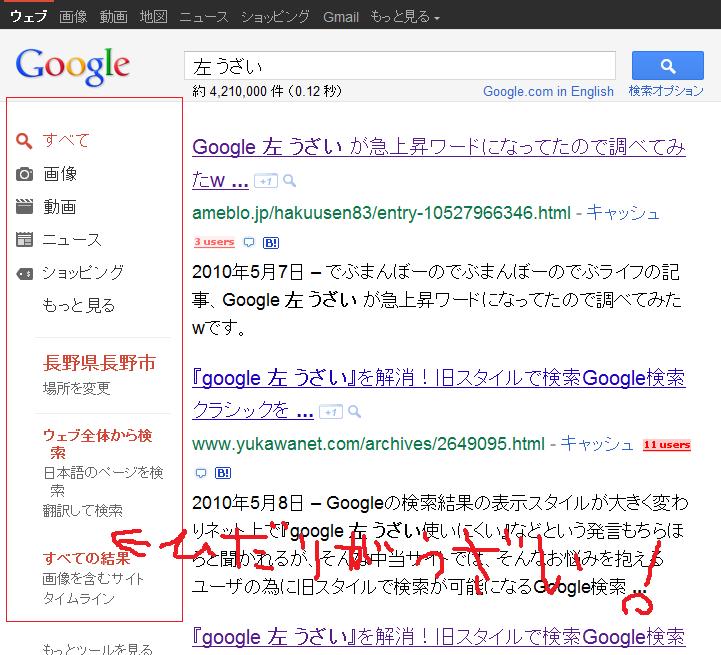Select タイムライン filter
The width and height of the screenshot is (721, 655).
click(x=78, y=598)
